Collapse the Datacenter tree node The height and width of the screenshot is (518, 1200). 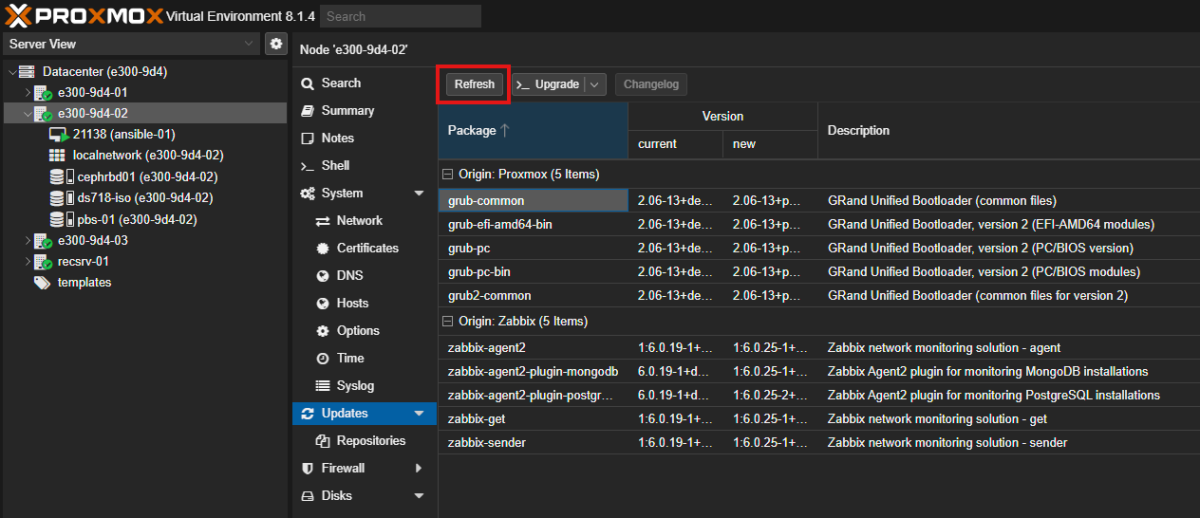coord(11,72)
